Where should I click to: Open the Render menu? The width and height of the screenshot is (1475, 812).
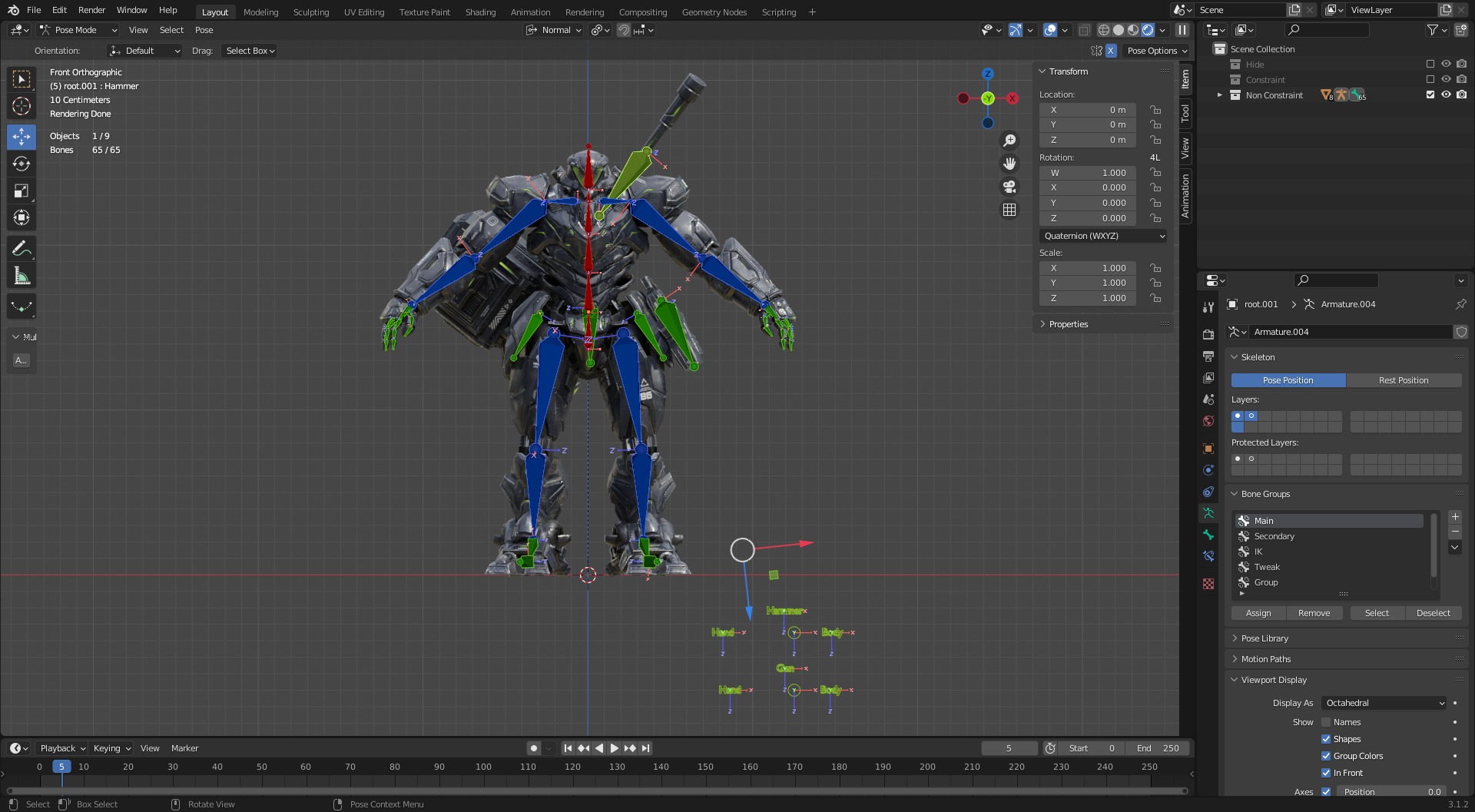[91, 10]
